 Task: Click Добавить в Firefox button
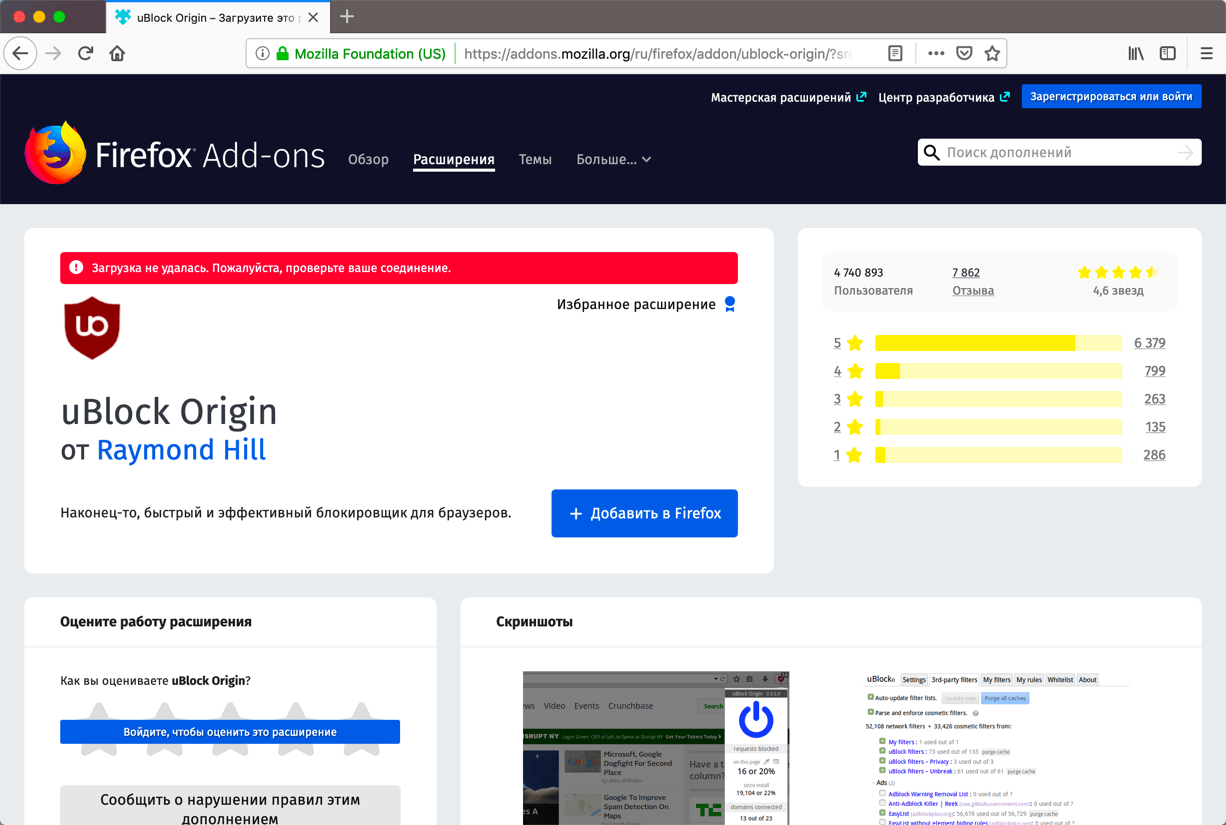coord(644,513)
